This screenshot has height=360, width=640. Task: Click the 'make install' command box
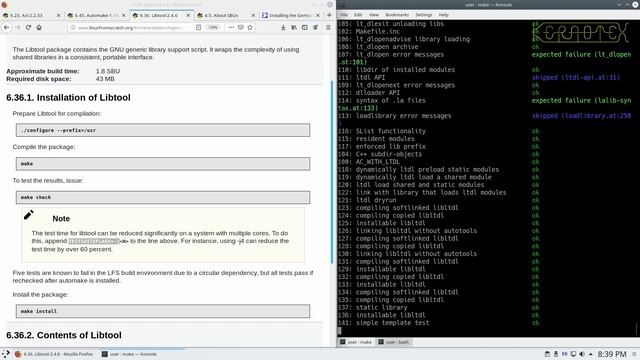(163, 311)
